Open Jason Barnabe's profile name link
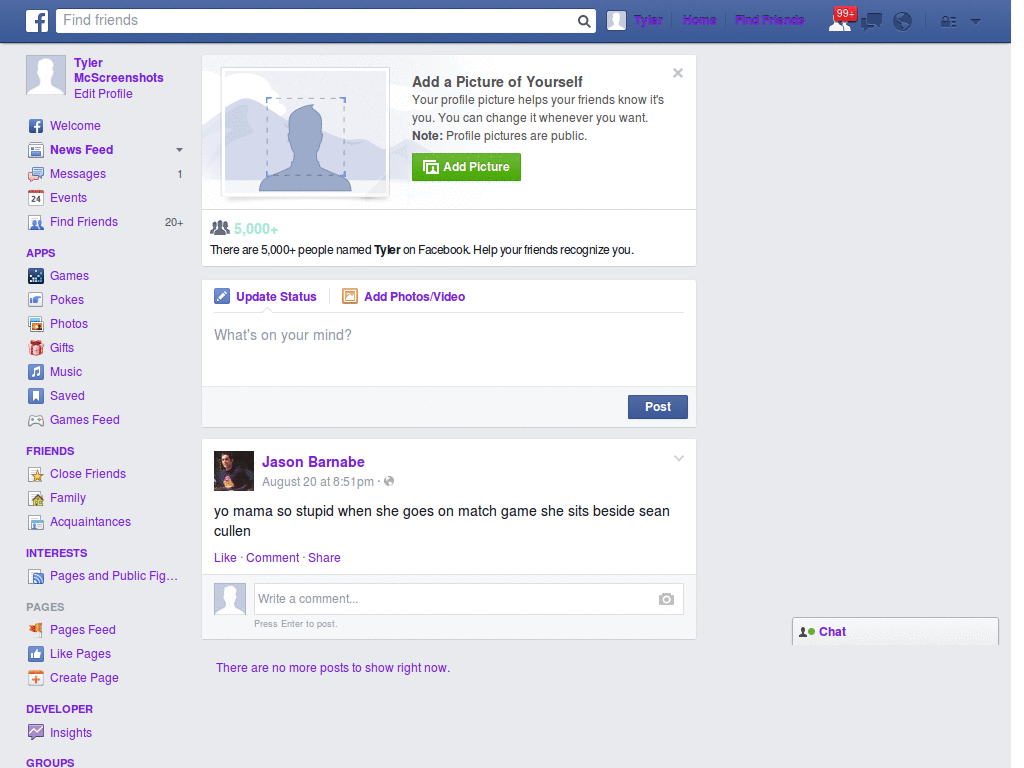The image size is (1024, 768). coord(313,462)
